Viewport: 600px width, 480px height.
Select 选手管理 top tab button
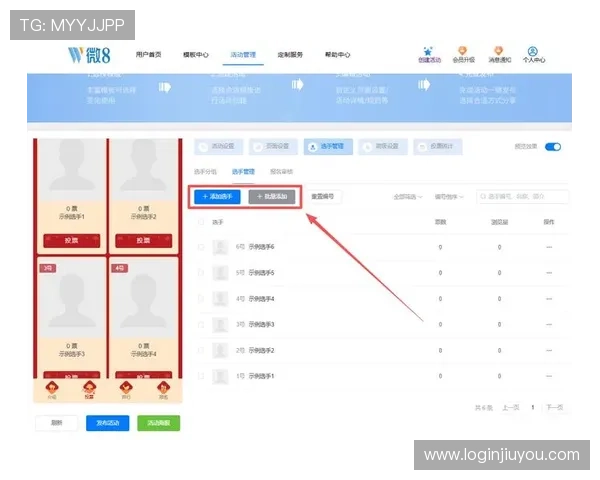point(328,147)
